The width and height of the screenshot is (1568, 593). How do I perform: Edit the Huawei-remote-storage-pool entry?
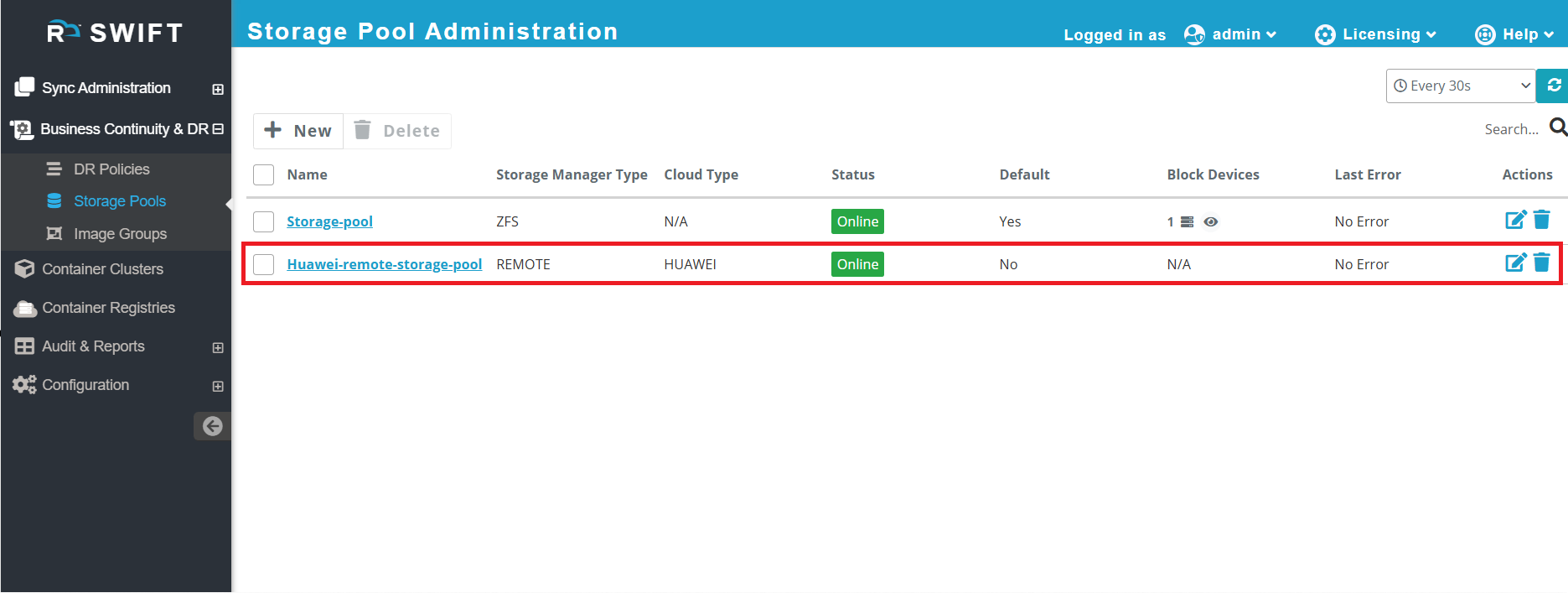pyautogui.click(x=1515, y=263)
